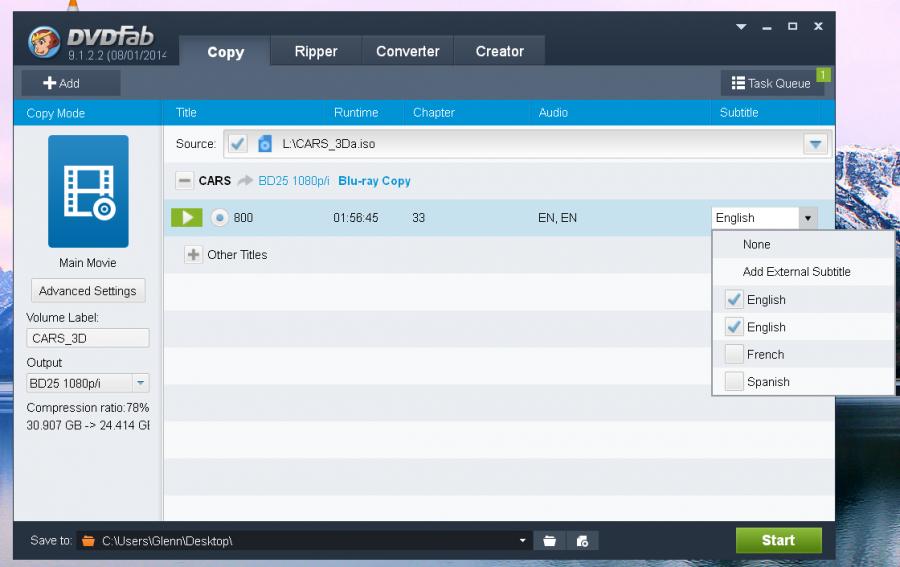Open the Task Queue

(770, 83)
